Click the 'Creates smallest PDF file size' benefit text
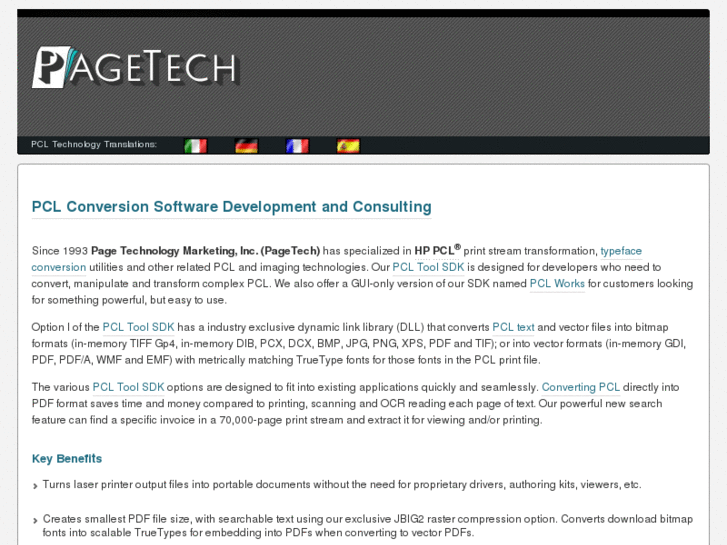Viewport: 727px width, 545px height. coord(368,526)
